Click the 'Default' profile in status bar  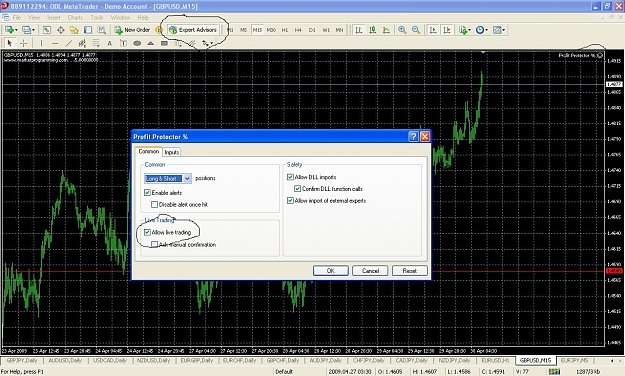284,372
